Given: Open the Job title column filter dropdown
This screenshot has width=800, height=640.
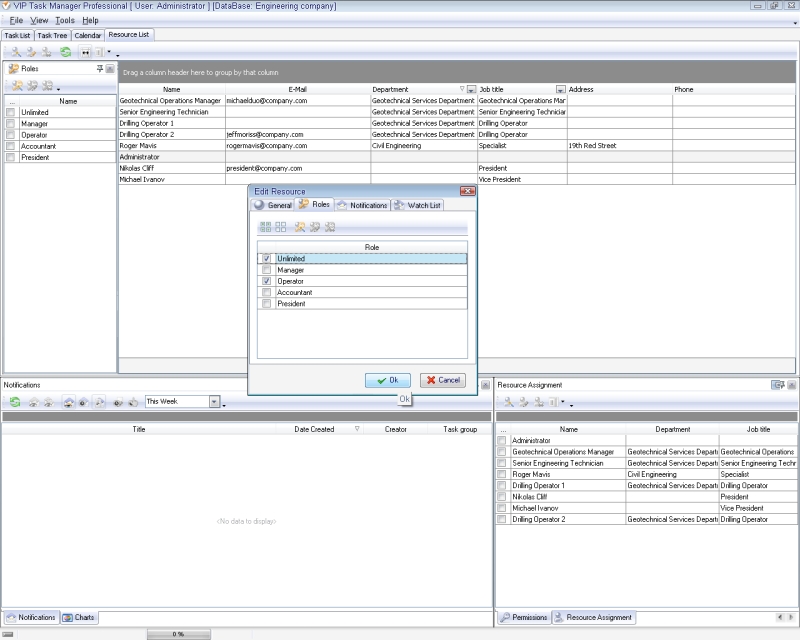Looking at the screenshot, I should click(561, 89).
